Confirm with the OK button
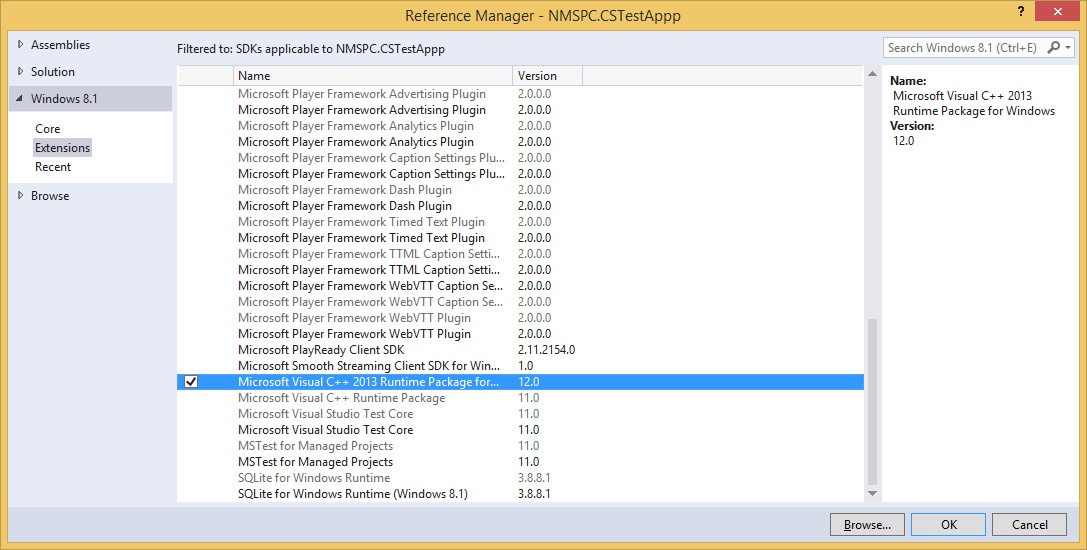Screen dimensions: 1087x550 (948, 525)
